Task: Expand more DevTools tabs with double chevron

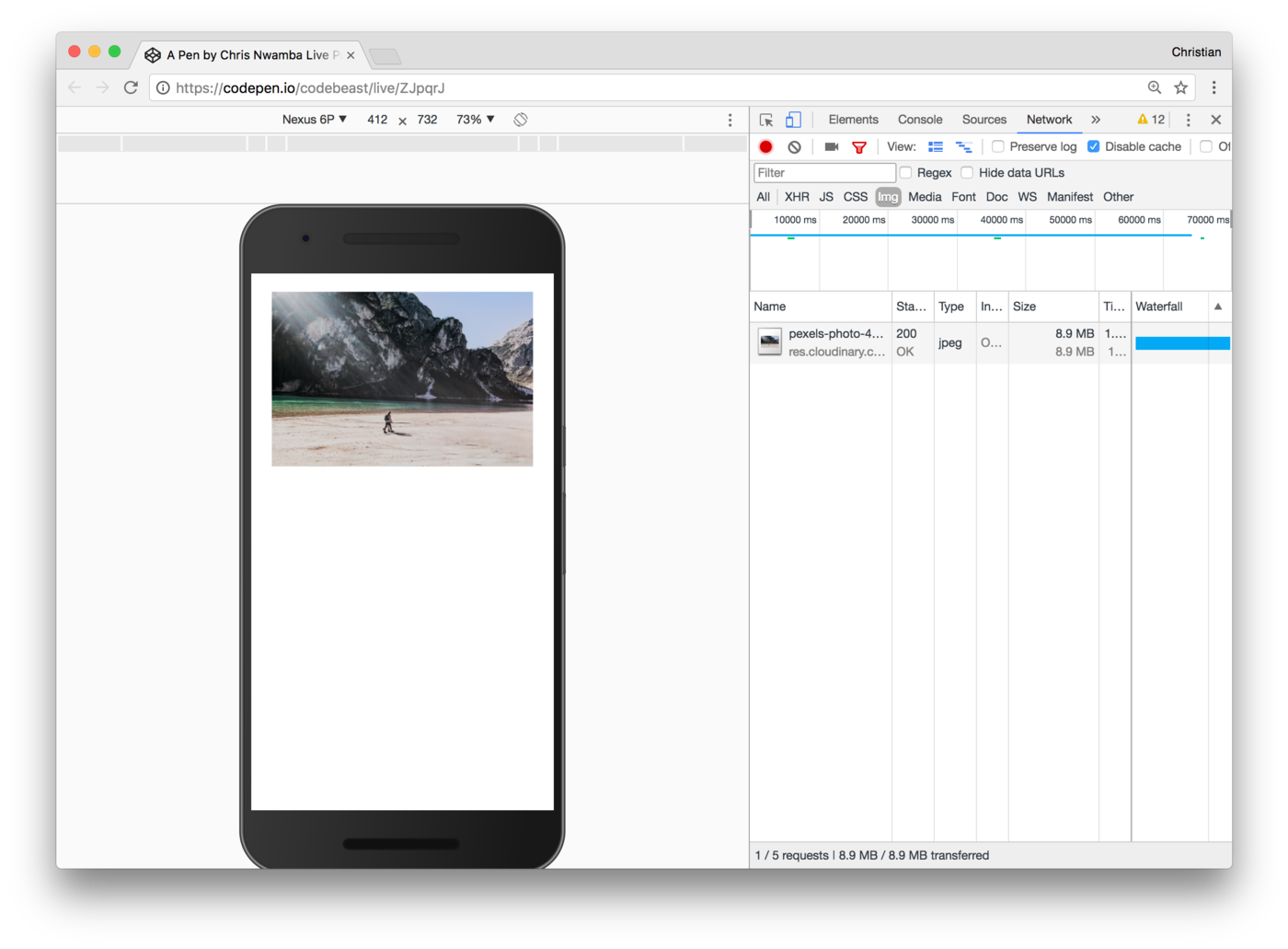Action: [x=1096, y=120]
